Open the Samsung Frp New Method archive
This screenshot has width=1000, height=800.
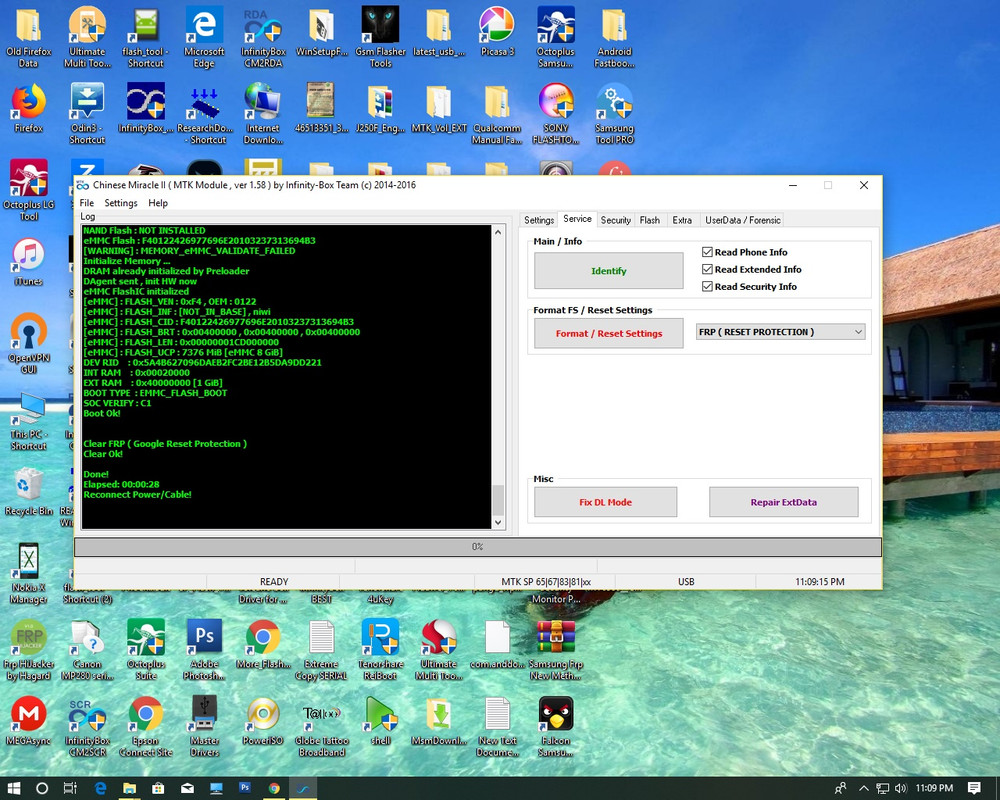click(x=555, y=649)
